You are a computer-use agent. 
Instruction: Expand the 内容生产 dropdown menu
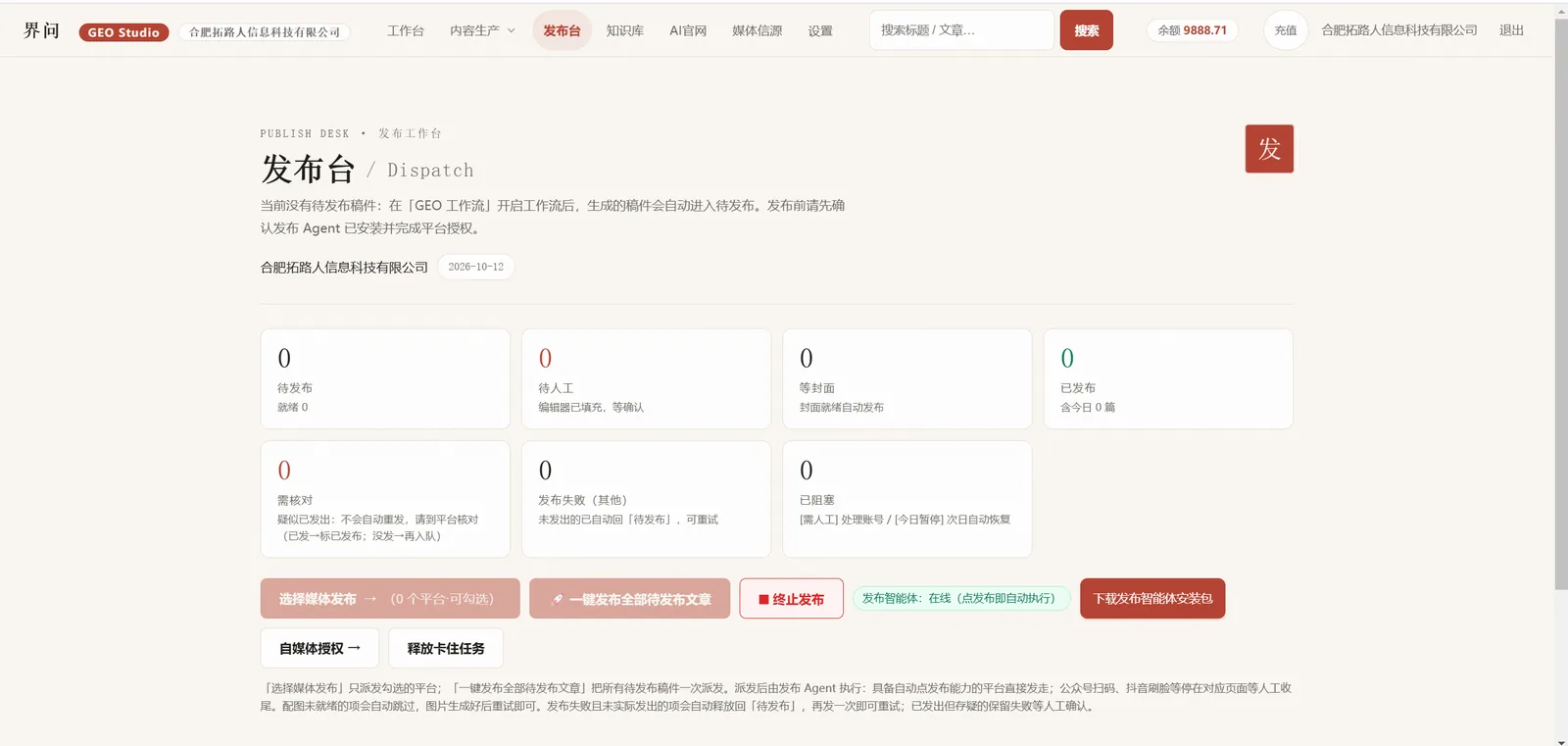click(x=482, y=30)
